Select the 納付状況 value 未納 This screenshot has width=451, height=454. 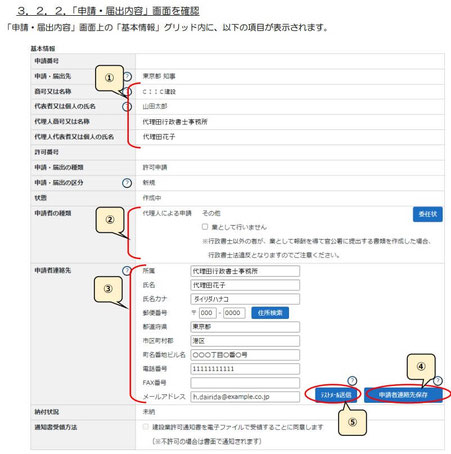149,412
